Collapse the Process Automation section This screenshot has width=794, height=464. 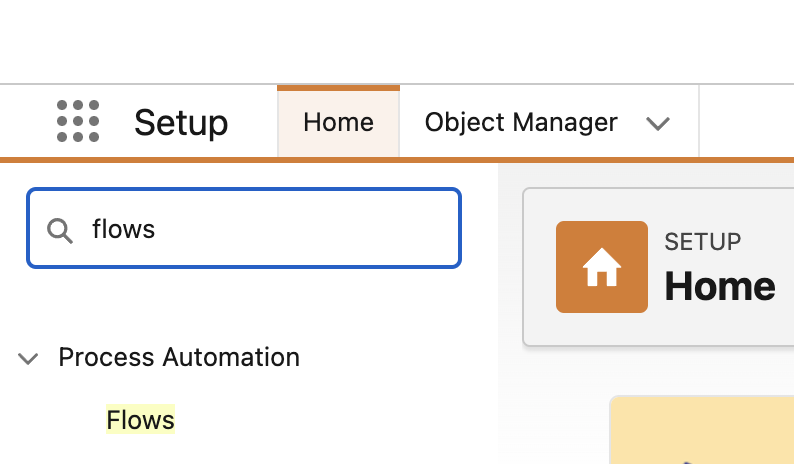(29, 358)
